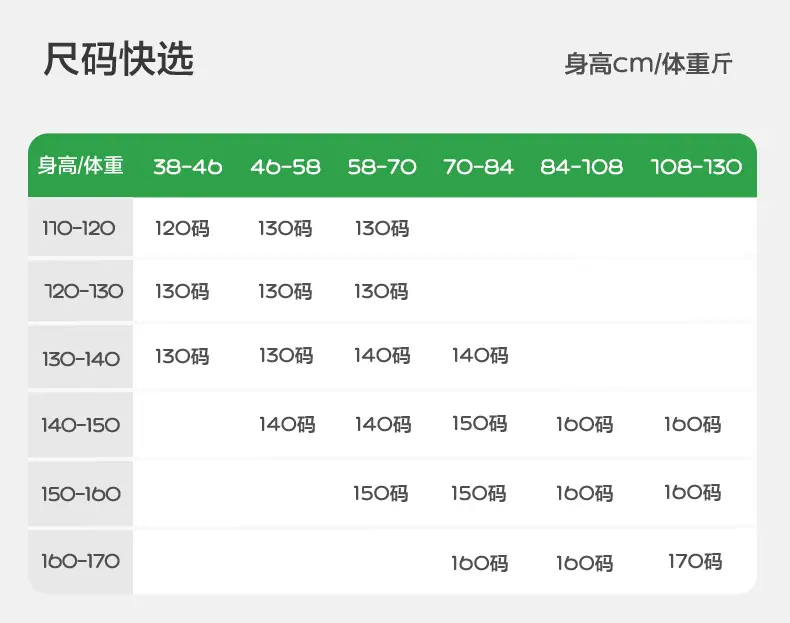Pick the 150-160 height row label

click(81, 494)
